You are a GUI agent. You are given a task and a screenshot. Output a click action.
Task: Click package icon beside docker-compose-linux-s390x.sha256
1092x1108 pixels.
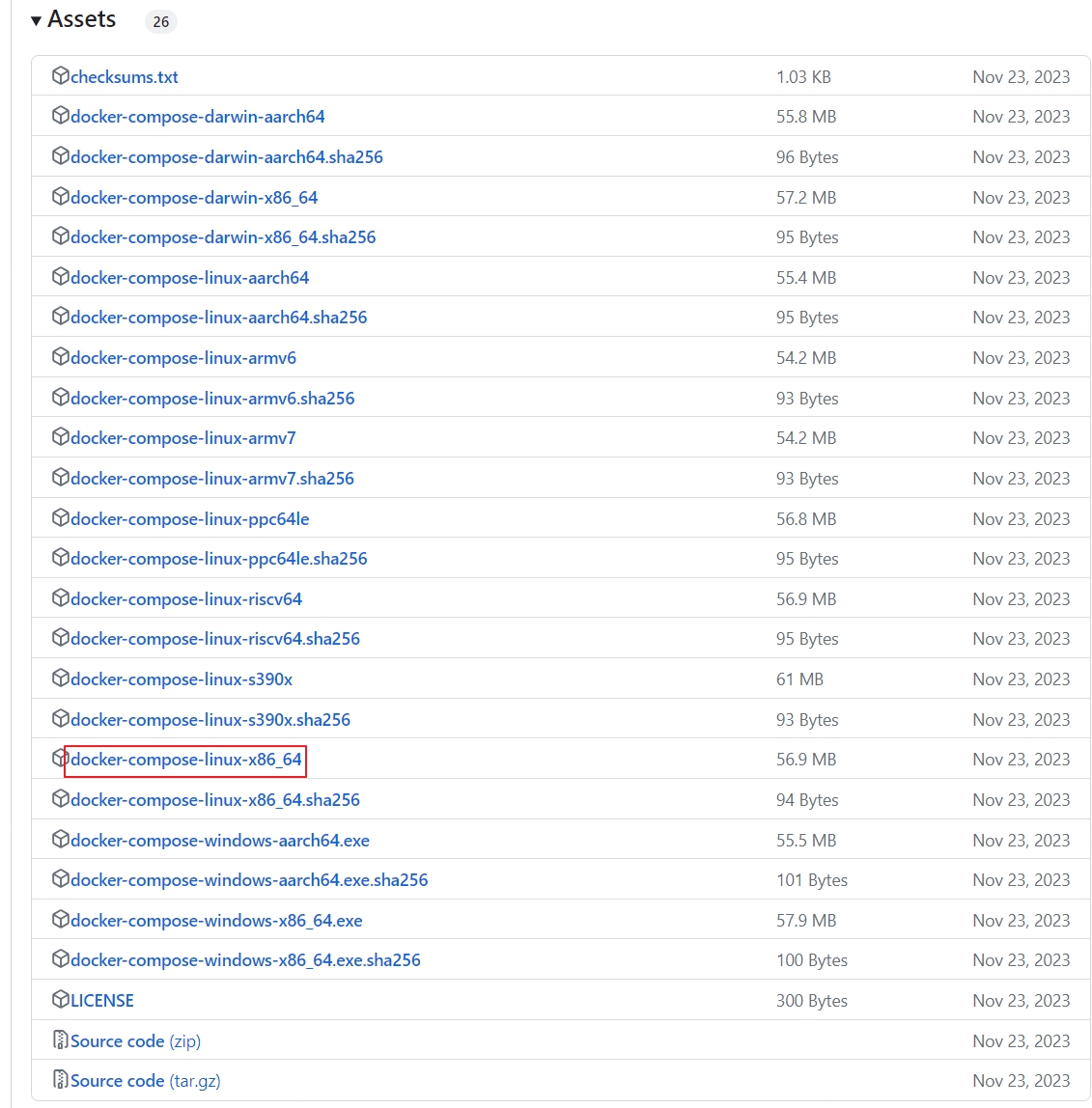click(x=60, y=717)
